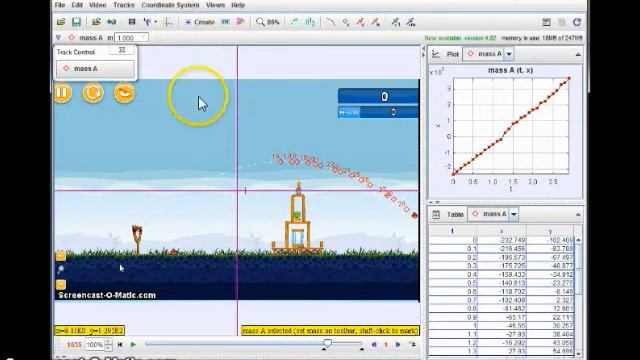
Task: Open the Help menu
Action: 238,5
